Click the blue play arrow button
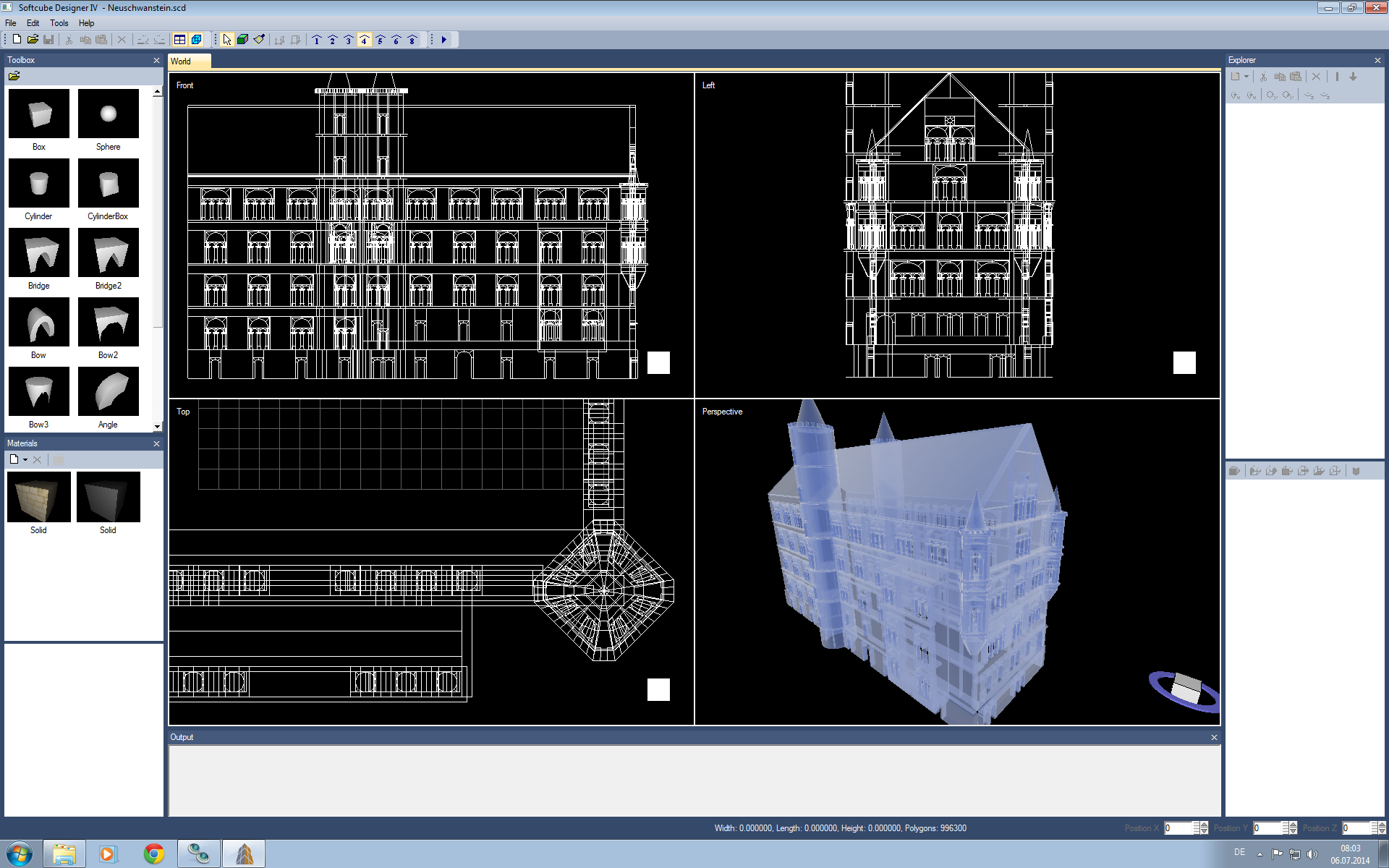Viewport: 1389px width, 868px height. pyautogui.click(x=444, y=40)
